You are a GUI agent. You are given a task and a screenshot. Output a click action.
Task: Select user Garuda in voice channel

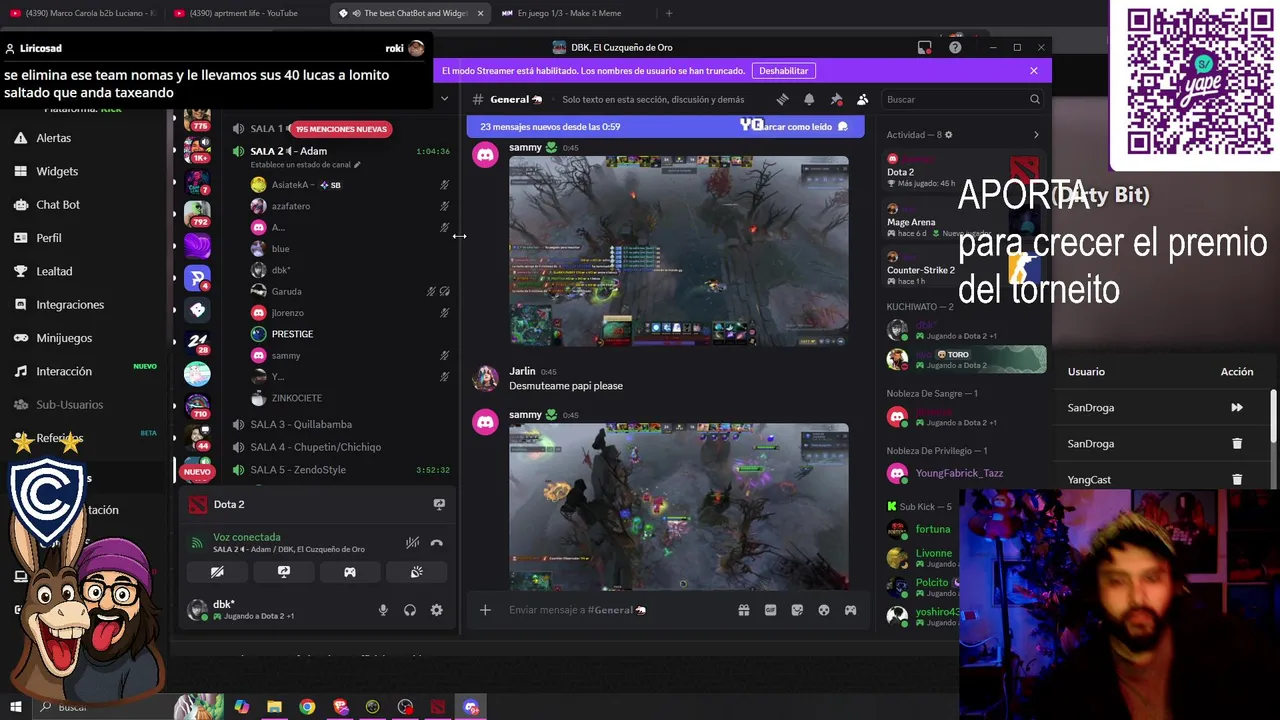[x=286, y=291]
